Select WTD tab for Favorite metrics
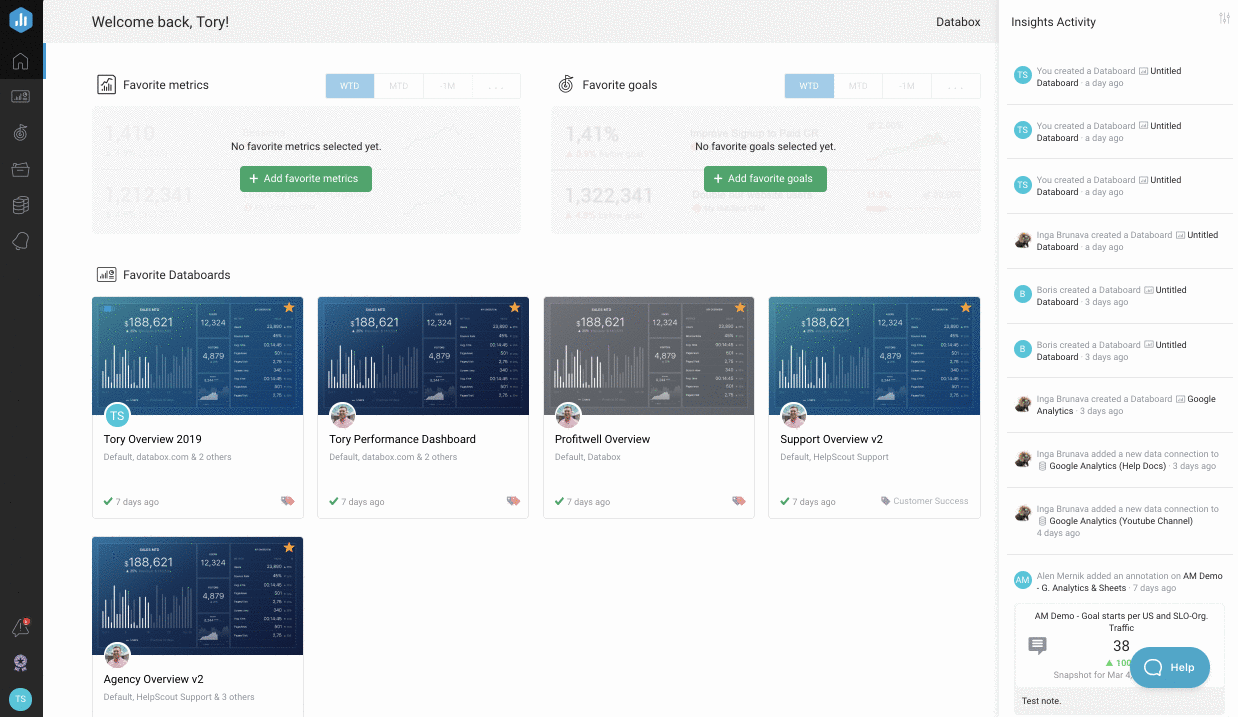Screen dimensions: 1238x717 pos(349,86)
